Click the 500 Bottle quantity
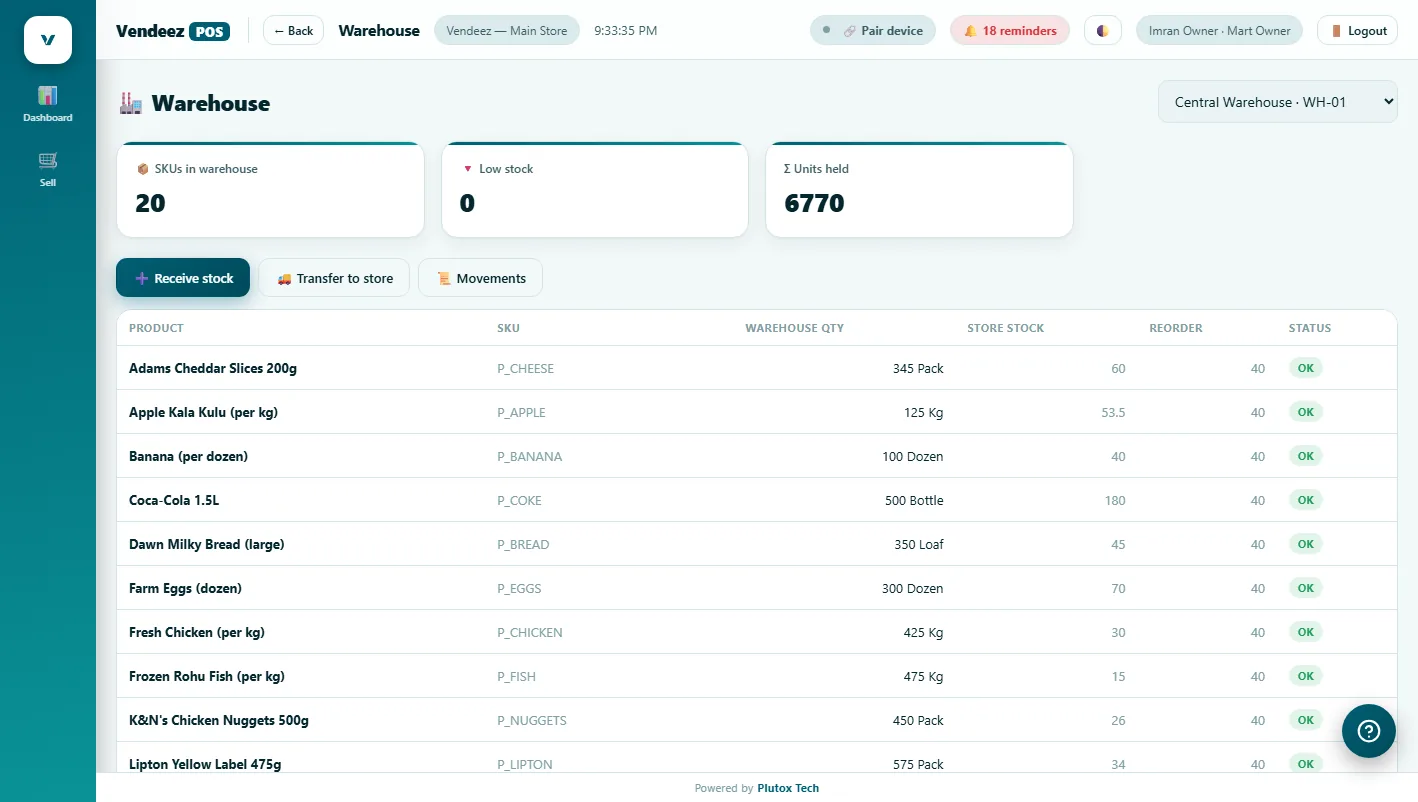The image size is (1418, 802). 914,500
